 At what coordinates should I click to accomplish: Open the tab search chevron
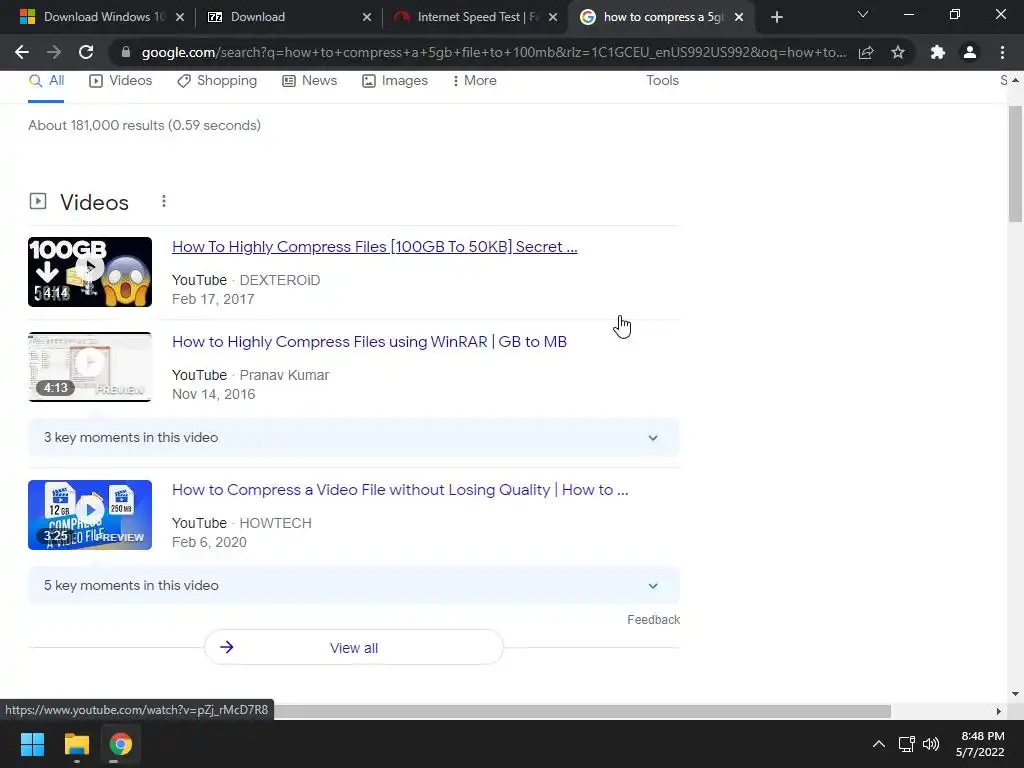click(x=863, y=14)
